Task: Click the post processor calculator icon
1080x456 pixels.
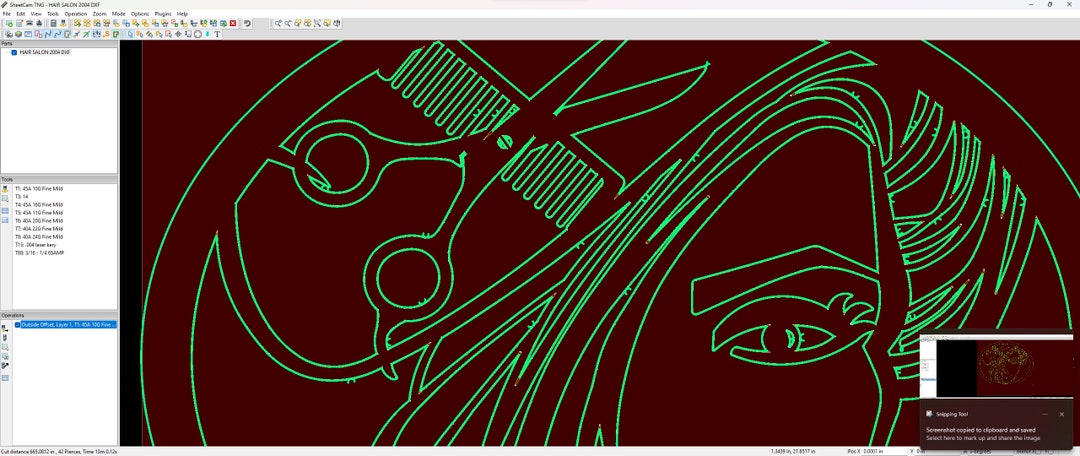Action: click(53, 23)
